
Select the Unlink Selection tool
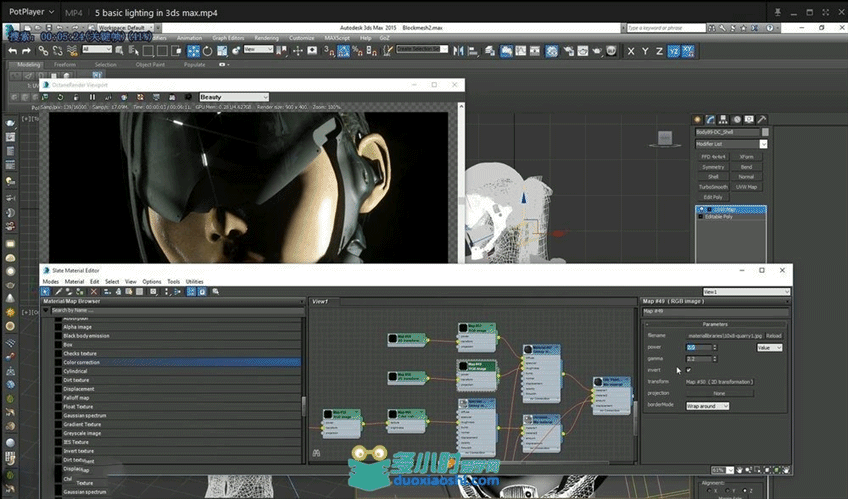point(57,51)
